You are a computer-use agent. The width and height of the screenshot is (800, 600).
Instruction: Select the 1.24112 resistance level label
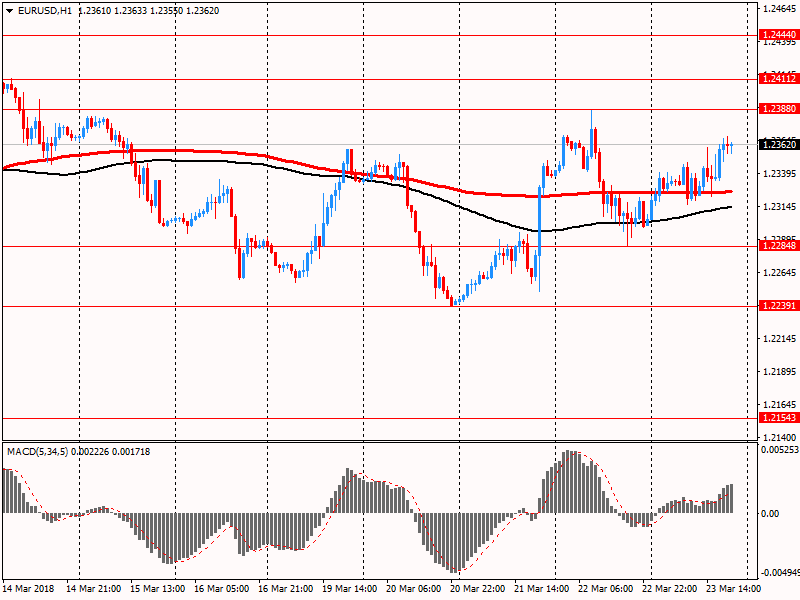(778, 78)
